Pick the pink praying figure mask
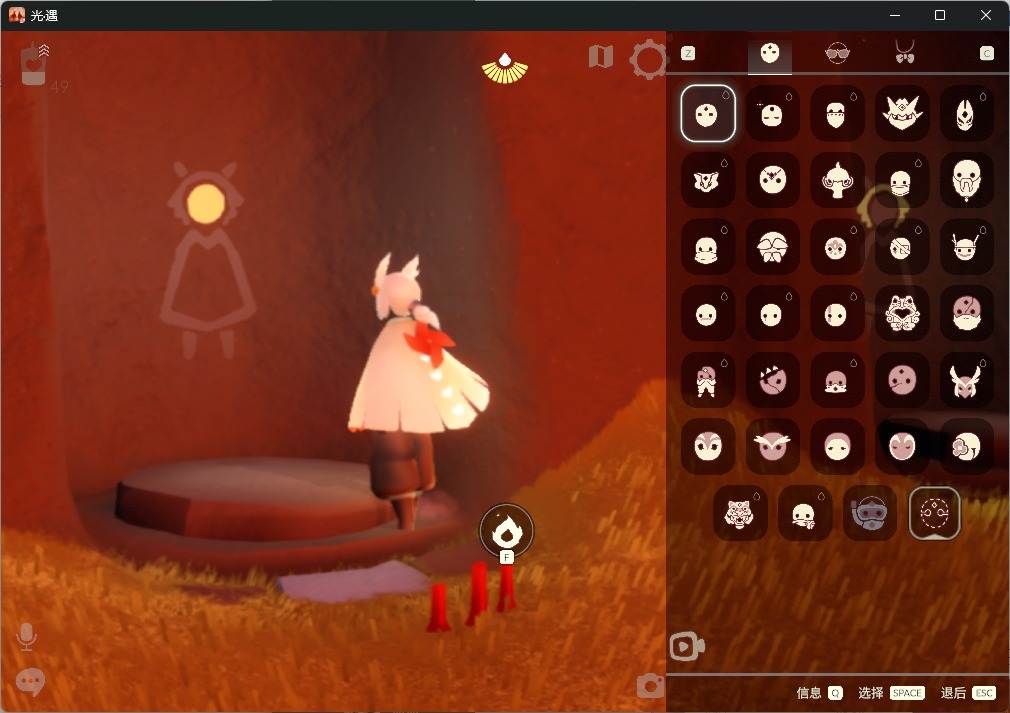This screenshot has height=713, width=1010. (707, 380)
